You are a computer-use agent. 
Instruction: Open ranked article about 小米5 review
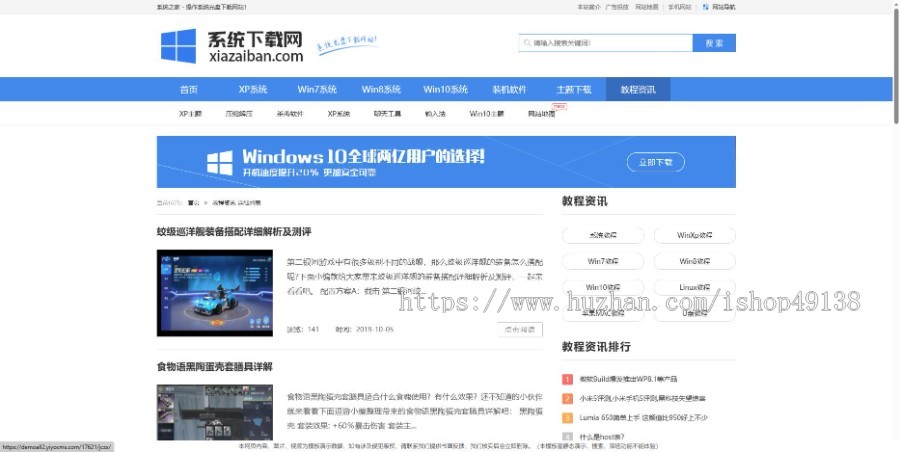[x=642, y=399]
